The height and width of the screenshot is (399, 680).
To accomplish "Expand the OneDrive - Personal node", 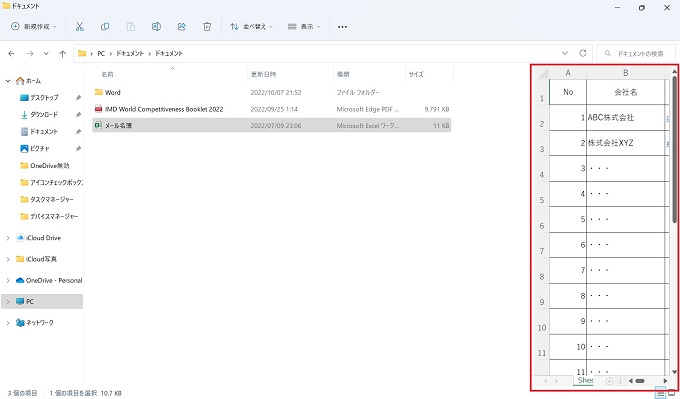I will (8, 280).
